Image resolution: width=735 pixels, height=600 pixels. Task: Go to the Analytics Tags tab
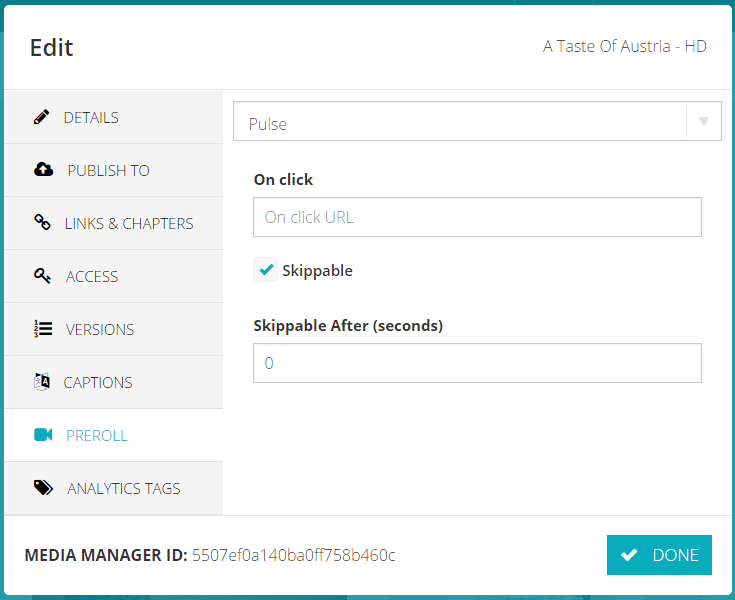(124, 488)
